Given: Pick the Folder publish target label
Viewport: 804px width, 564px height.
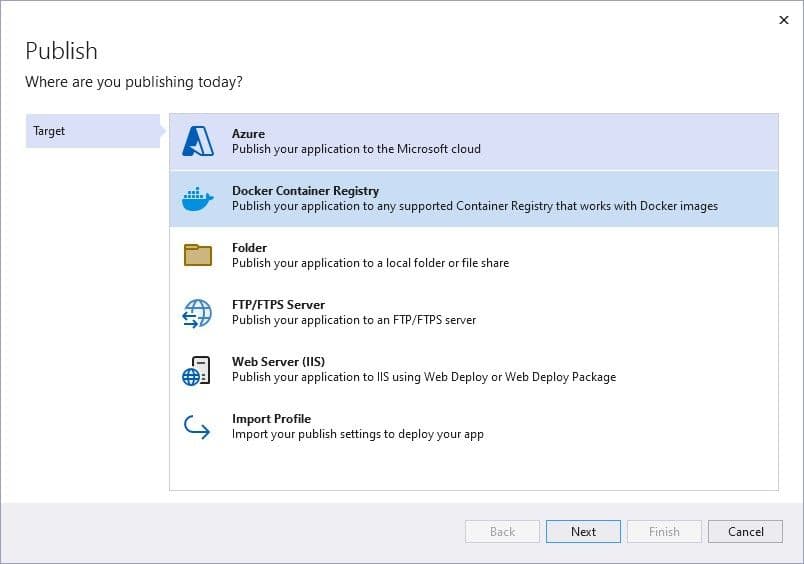Looking at the screenshot, I should click(249, 248).
